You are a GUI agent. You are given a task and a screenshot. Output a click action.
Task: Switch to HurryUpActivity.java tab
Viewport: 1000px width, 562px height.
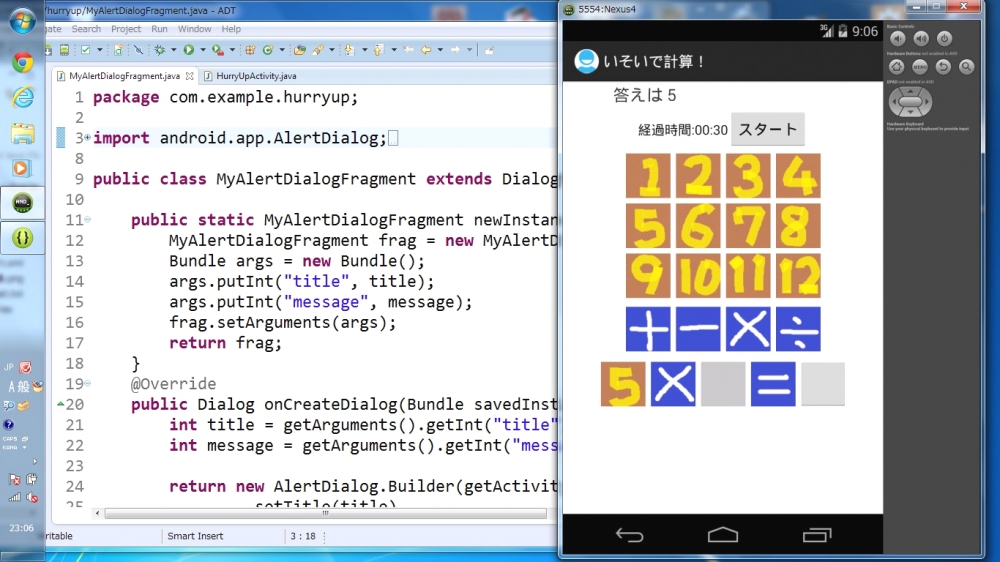[253, 76]
